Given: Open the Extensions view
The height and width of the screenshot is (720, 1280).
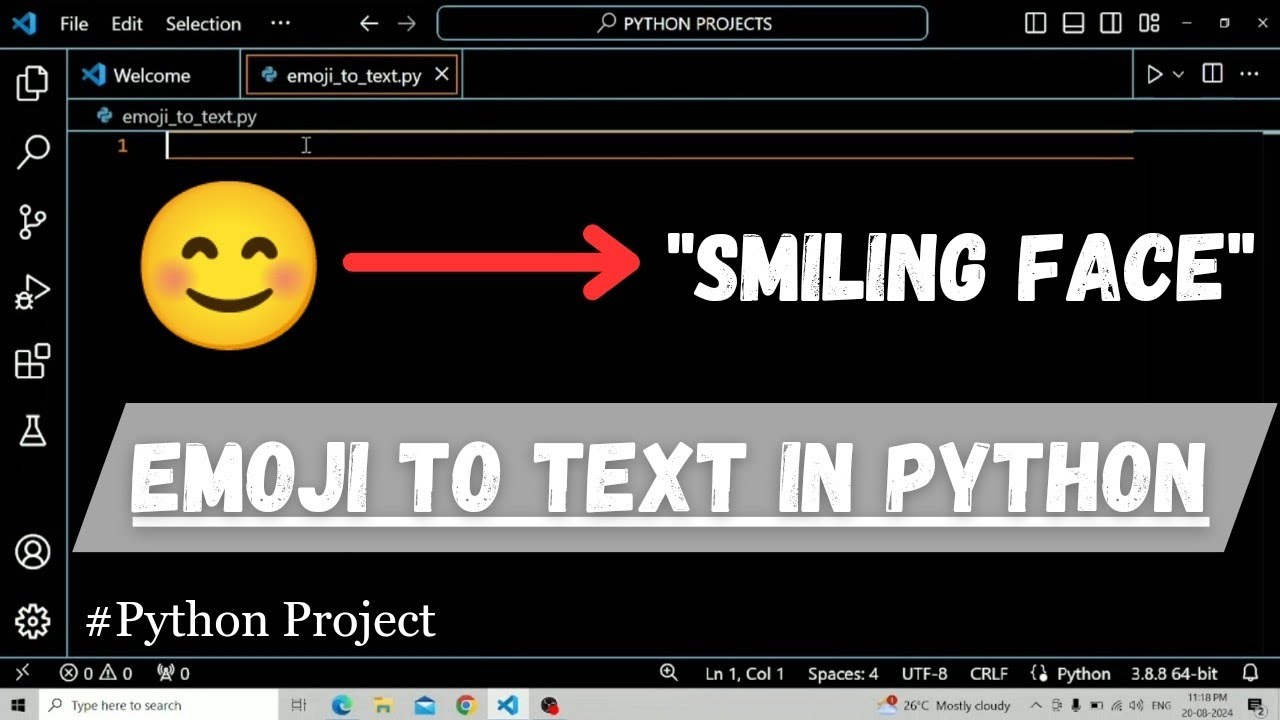Looking at the screenshot, I should click(x=32, y=361).
